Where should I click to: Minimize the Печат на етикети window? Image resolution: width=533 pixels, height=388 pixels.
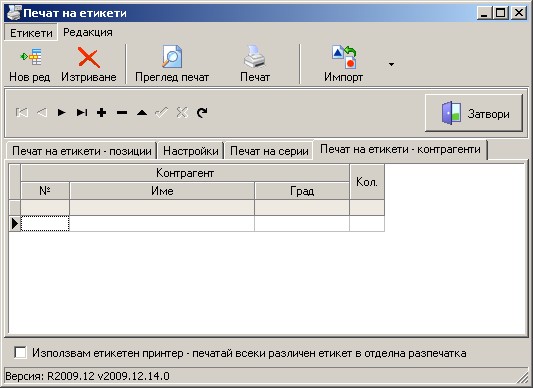pos(484,13)
